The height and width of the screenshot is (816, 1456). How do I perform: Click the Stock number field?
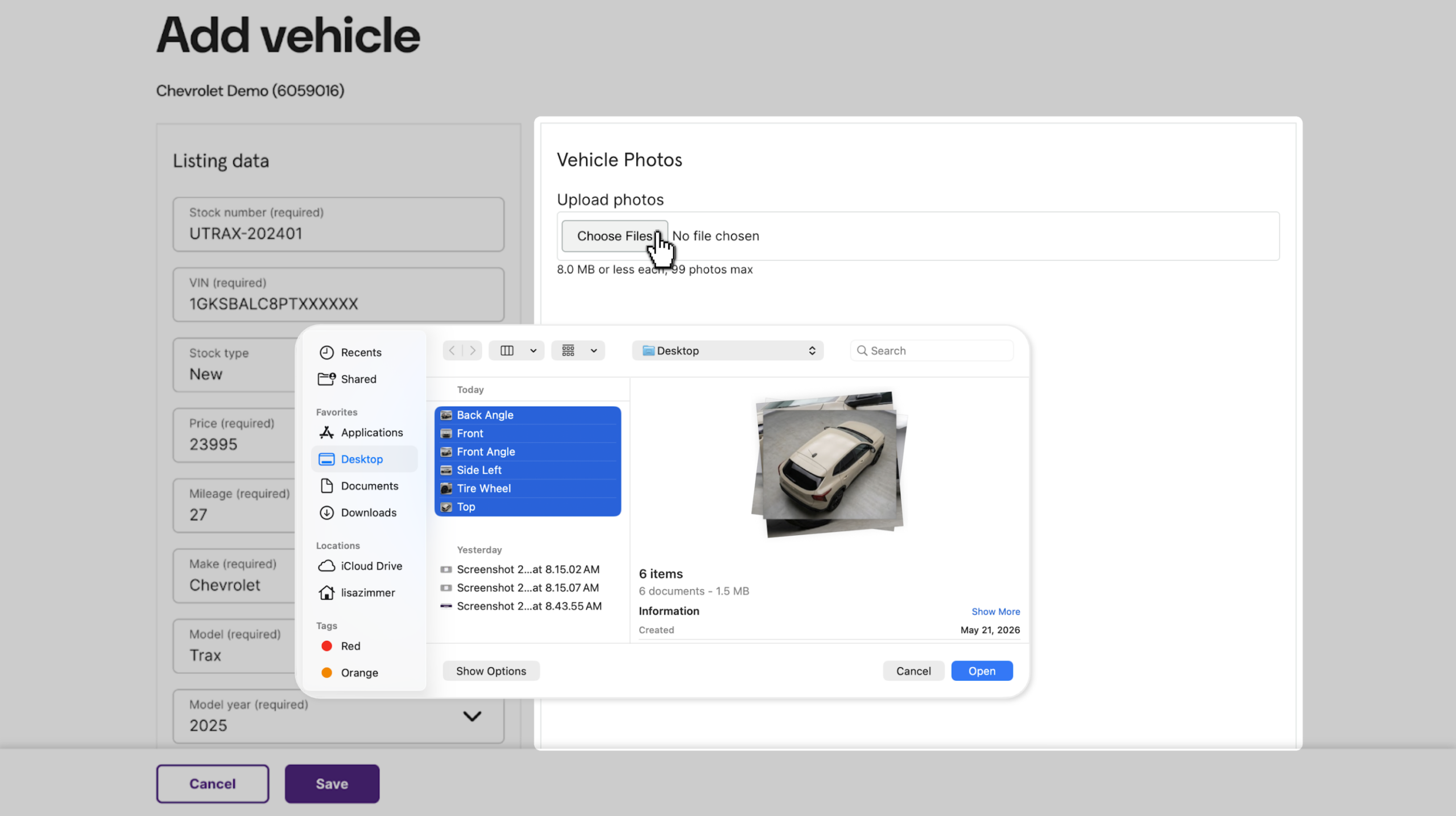[x=338, y=224]
